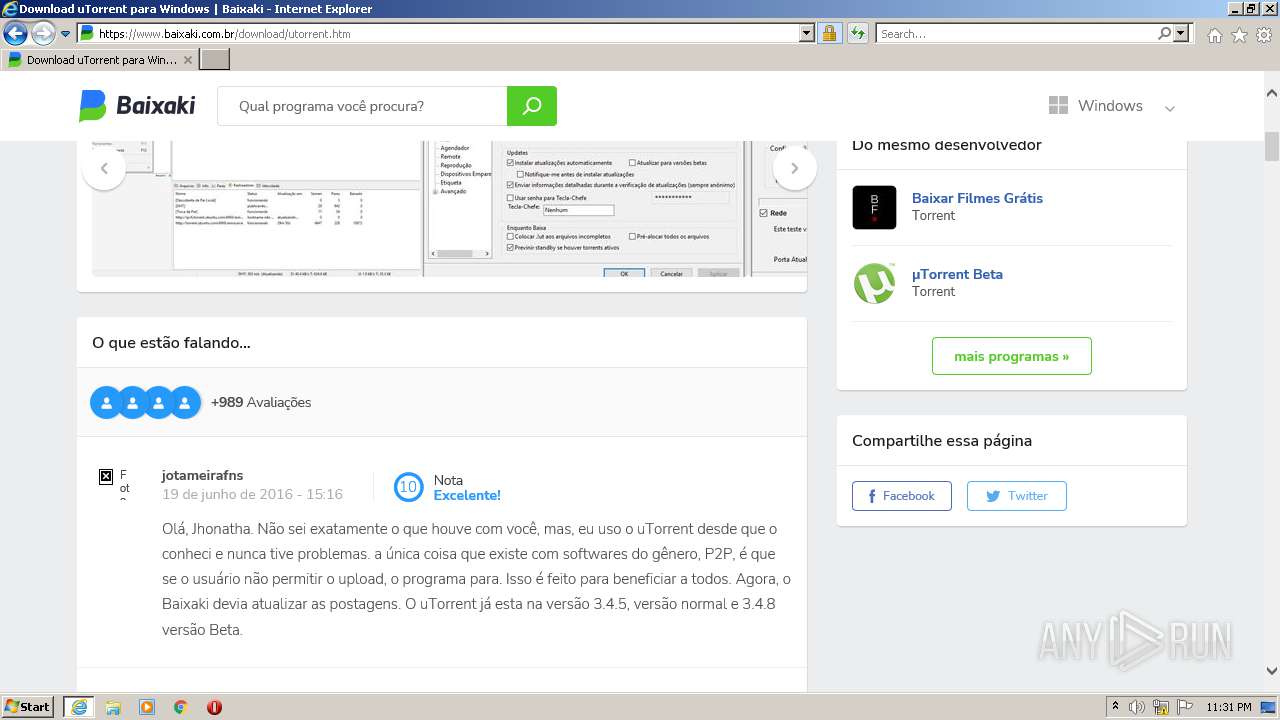1280x720 pixels.
Task: Show hidden system tray icons
Action: click(1115, 707)
